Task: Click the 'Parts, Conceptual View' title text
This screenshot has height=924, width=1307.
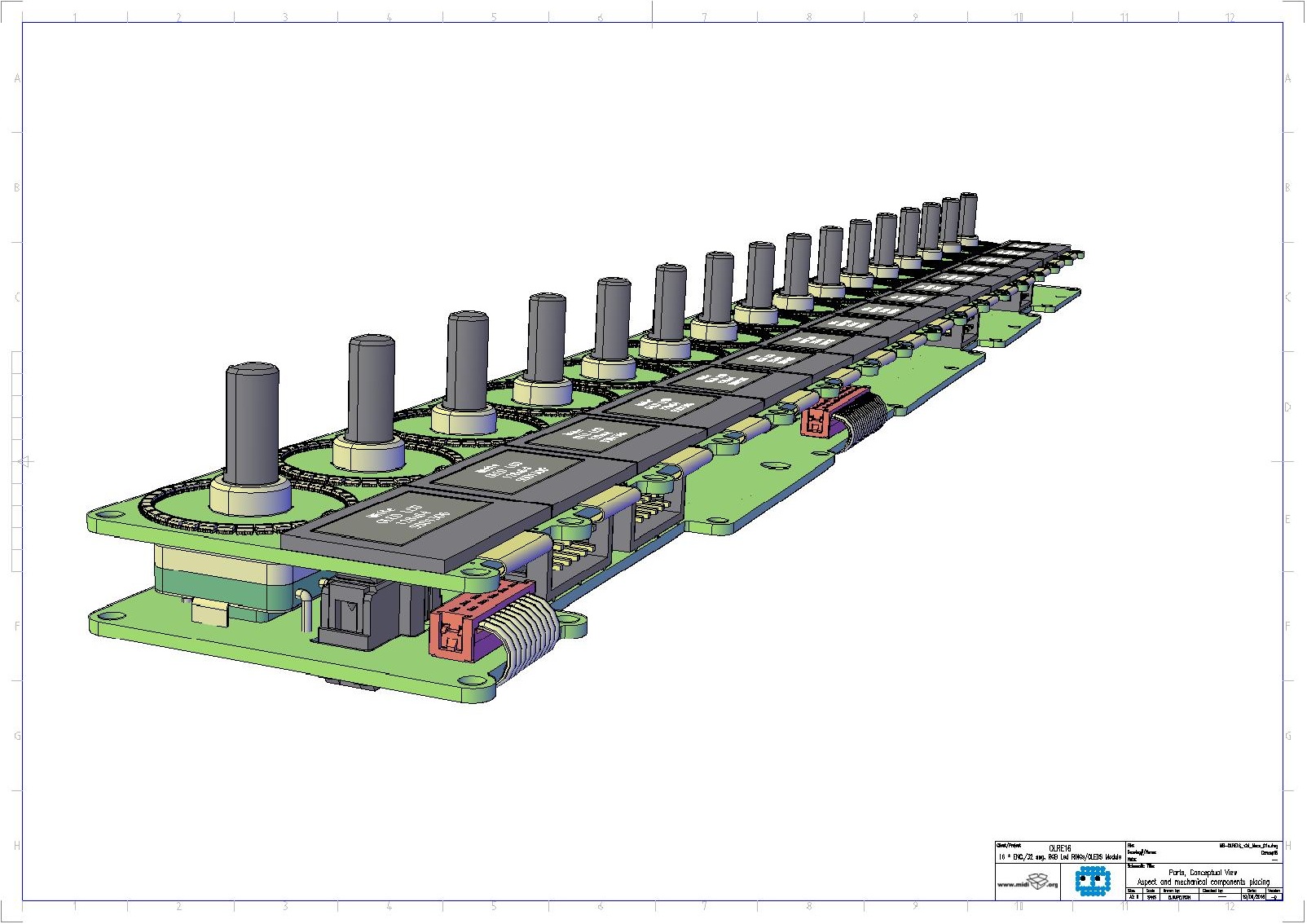Action: pyautogui.click(x=1203, y=872)
